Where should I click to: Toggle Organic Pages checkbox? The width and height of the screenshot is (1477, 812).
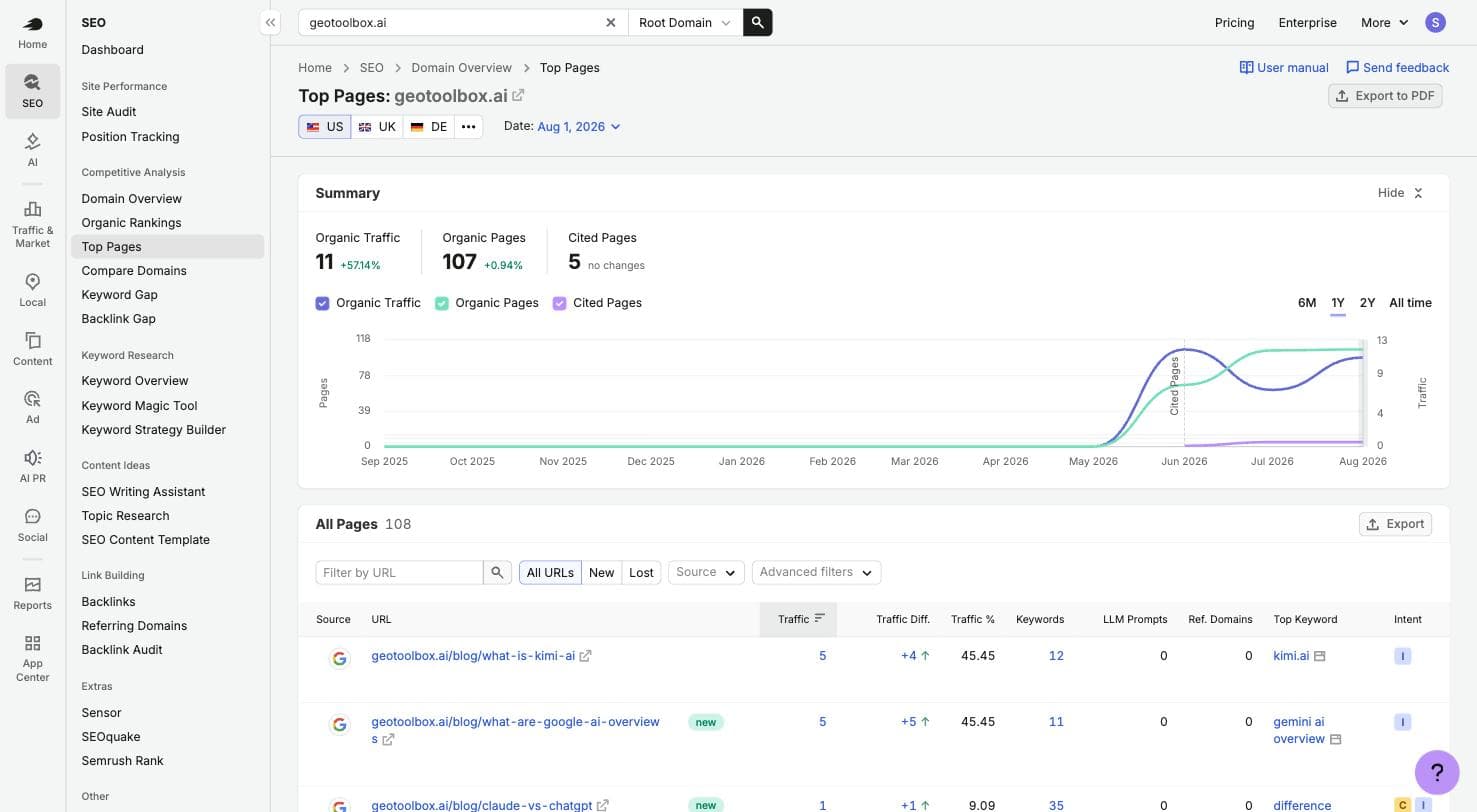point(441,303)
